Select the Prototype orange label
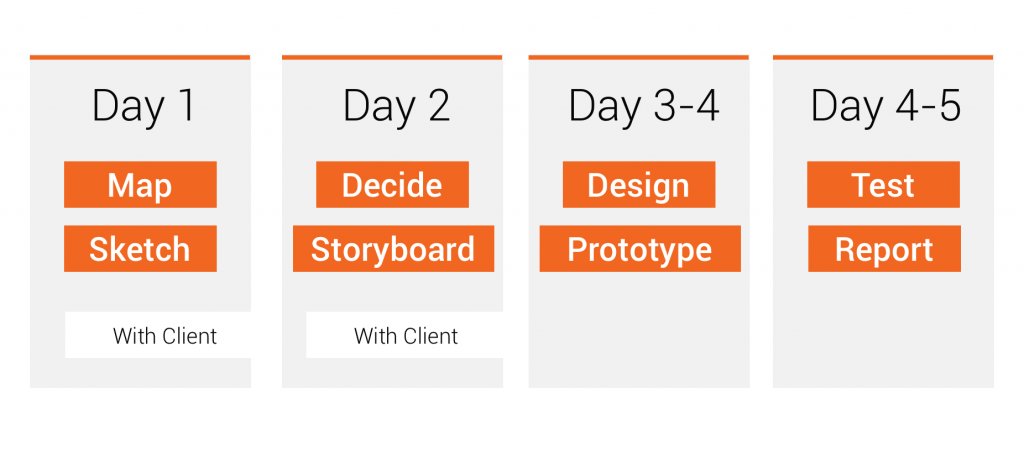1024x452 pixels. tap(640, 249)
